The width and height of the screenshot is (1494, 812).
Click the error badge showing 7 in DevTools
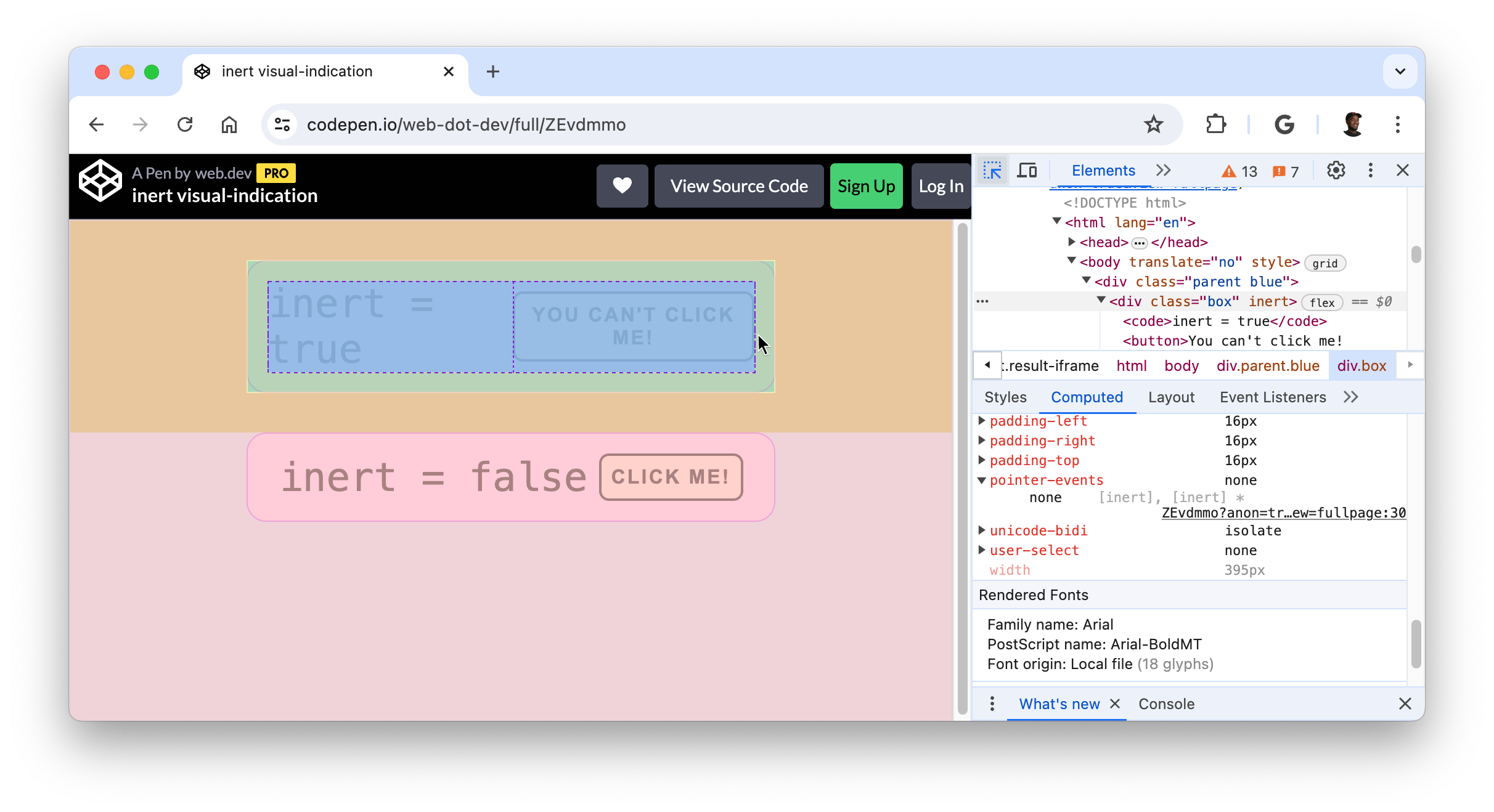click(1285, 170)
